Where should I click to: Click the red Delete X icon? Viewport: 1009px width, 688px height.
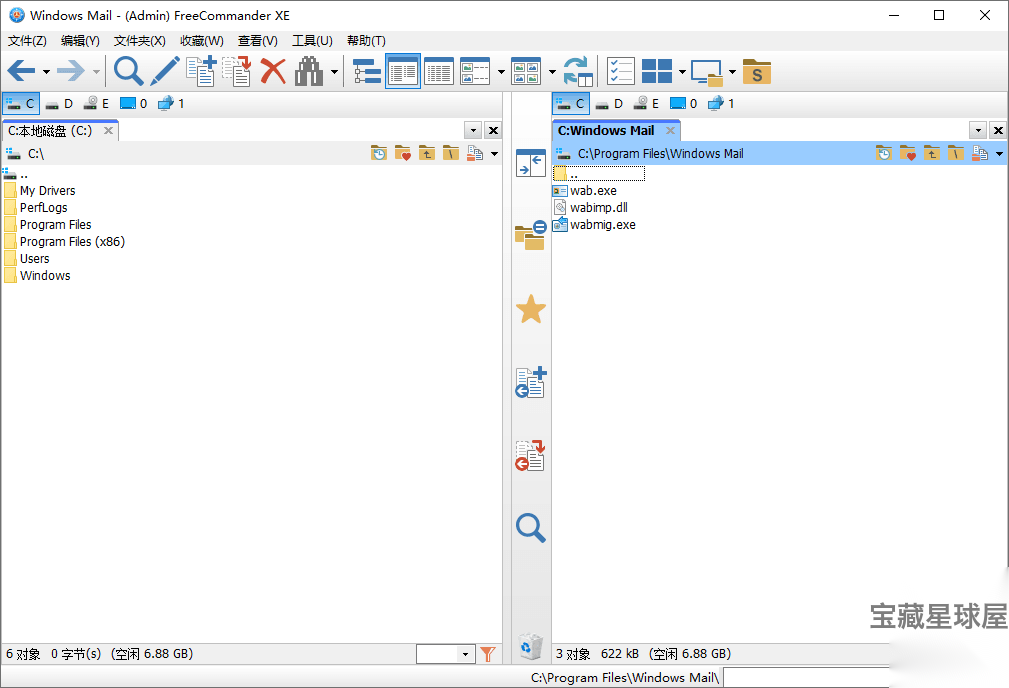click(273, 71)
